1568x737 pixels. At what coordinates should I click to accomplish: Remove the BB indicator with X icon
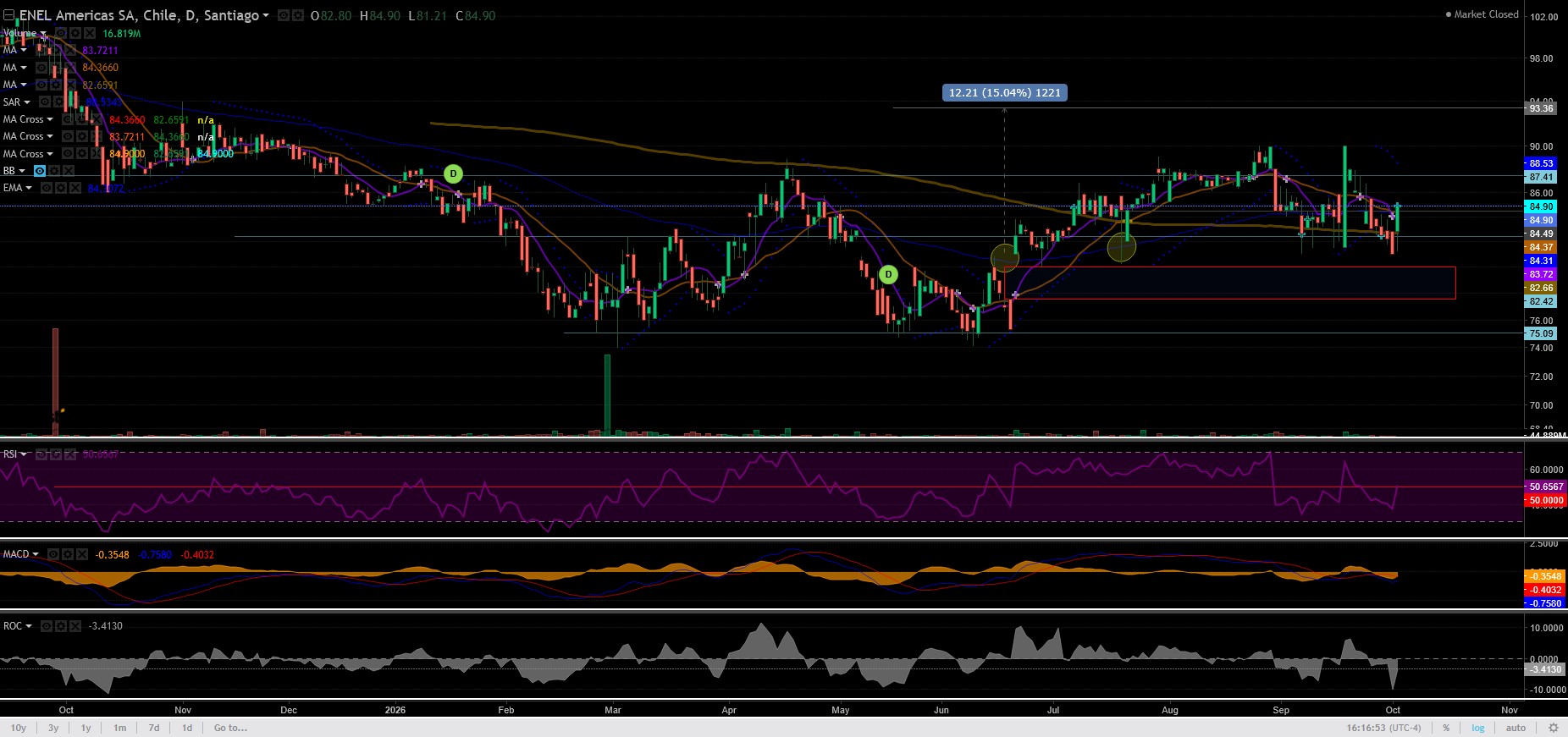69,171
